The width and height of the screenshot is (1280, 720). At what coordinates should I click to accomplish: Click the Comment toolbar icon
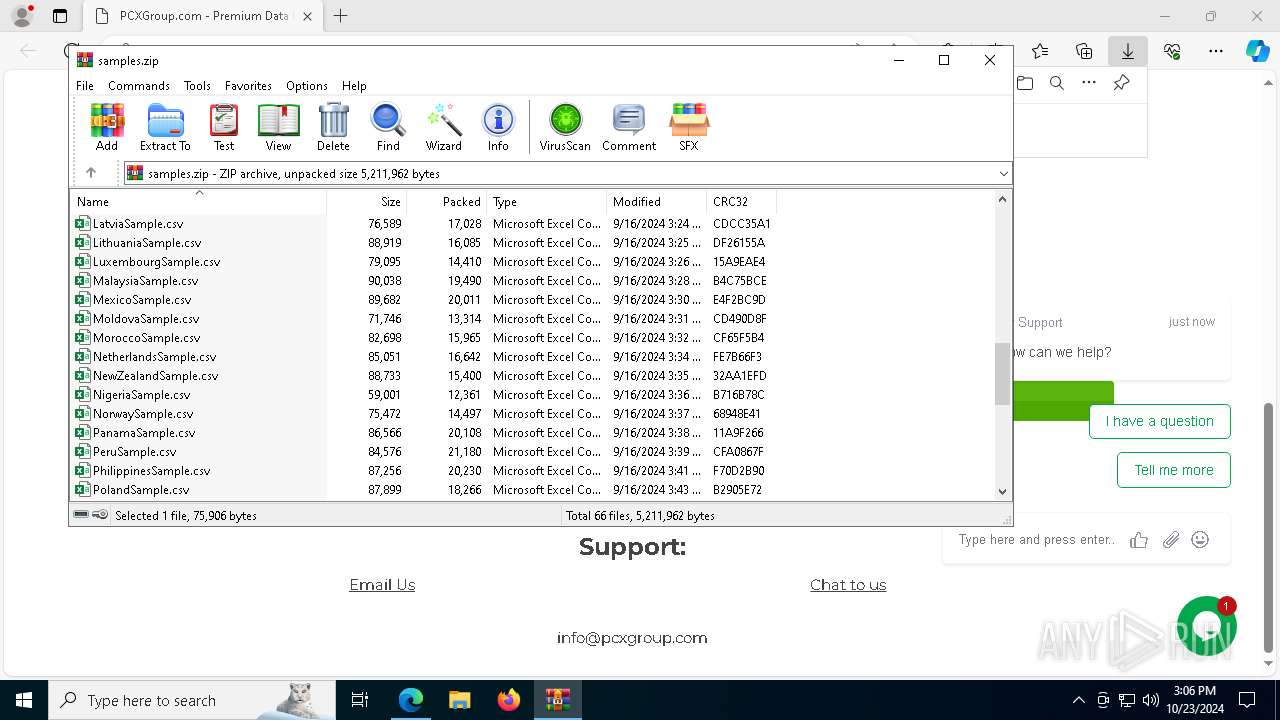coord(629,127)
